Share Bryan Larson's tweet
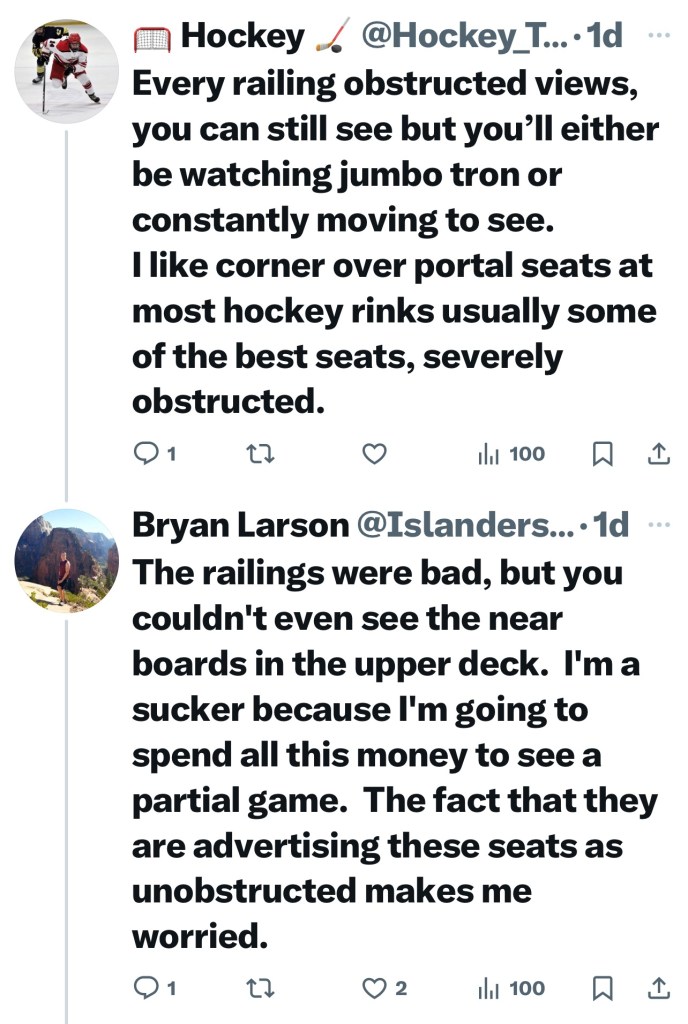The width and height of the screenshot is (688, 1024). [x=659, y=988]
